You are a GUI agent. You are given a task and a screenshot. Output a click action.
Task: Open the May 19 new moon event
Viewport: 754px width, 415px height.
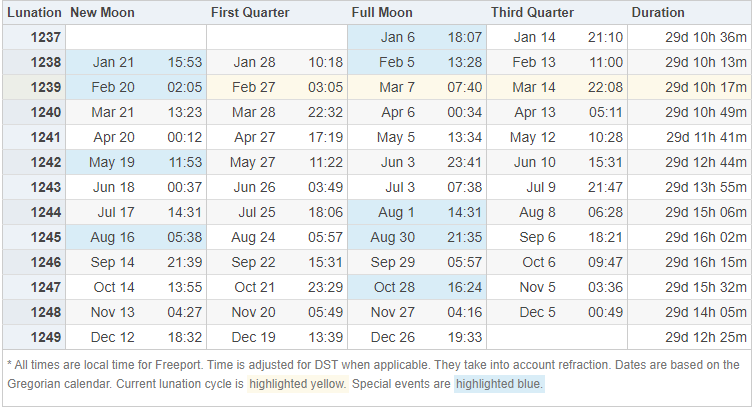point(112,162)
